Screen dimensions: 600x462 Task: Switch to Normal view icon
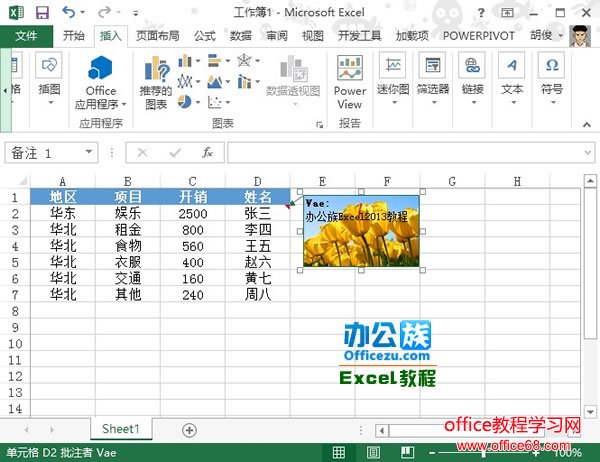pyautogui.click(x=339, y=452)
